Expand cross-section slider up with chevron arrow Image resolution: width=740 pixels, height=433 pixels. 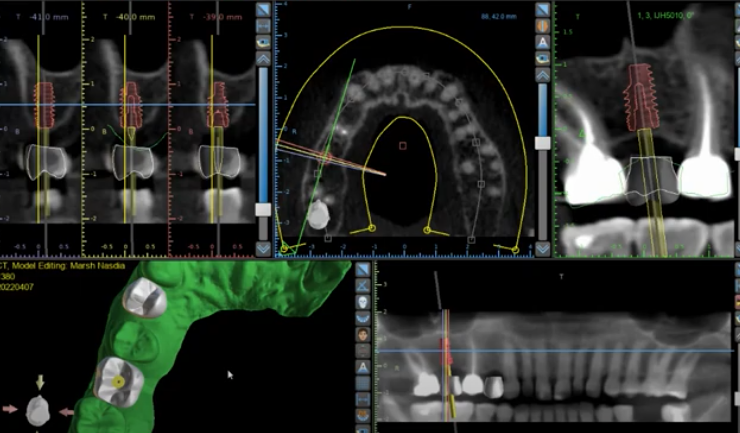(264, 60)
